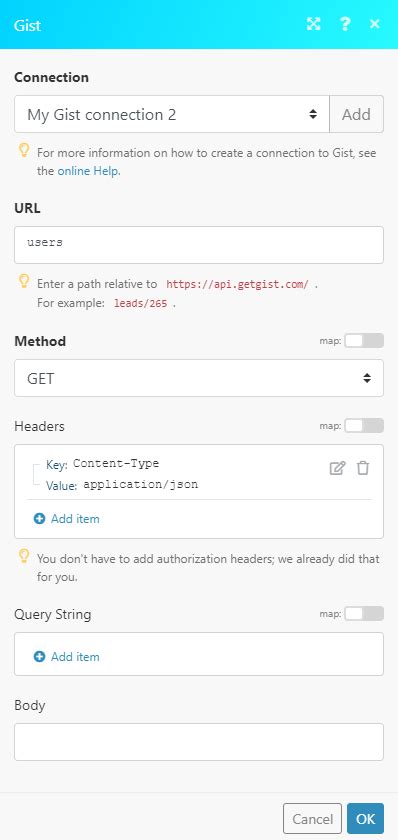Edit the Content-Type header item
Image resolution: width=398 pixels, height=840 pixels.
point(337,468)
